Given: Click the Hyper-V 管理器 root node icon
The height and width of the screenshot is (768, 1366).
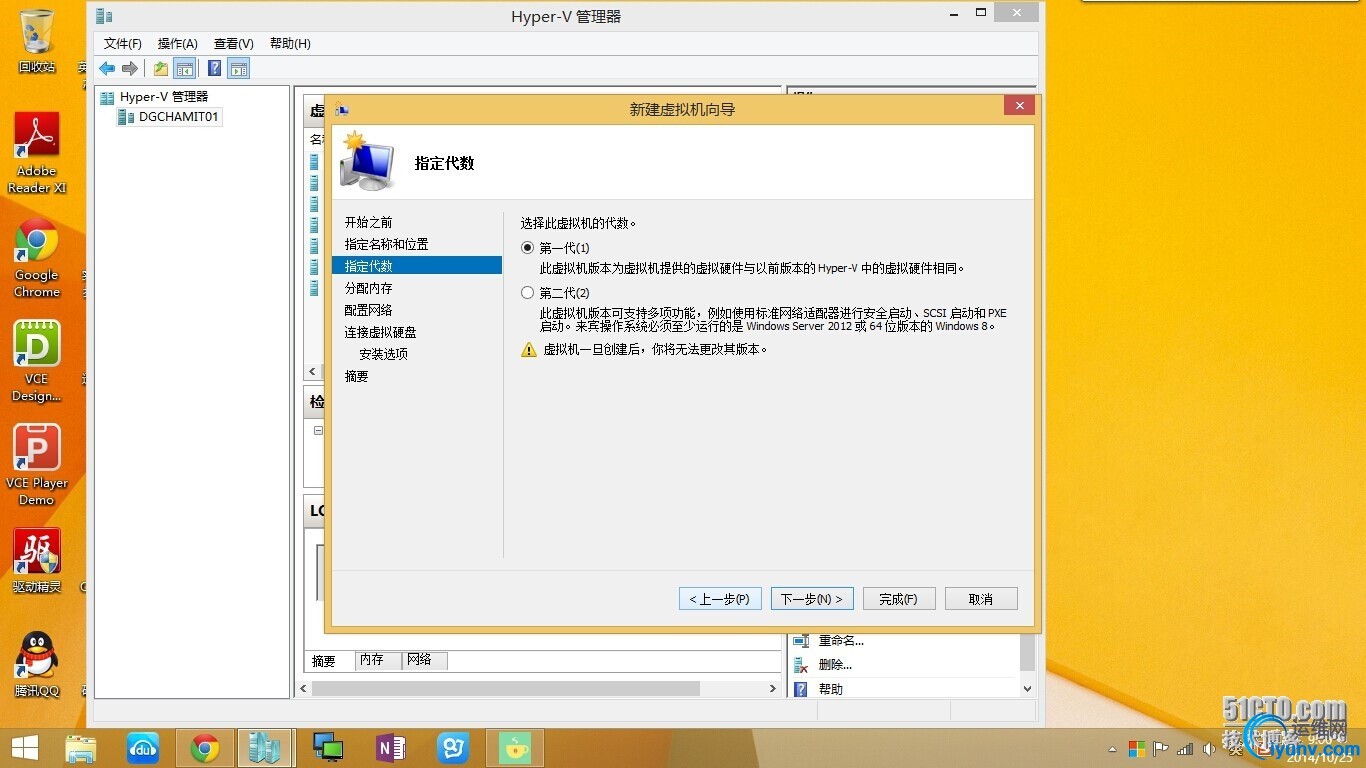Looking at the screenshot, I should pyautogui.click(x=107, y=97).
